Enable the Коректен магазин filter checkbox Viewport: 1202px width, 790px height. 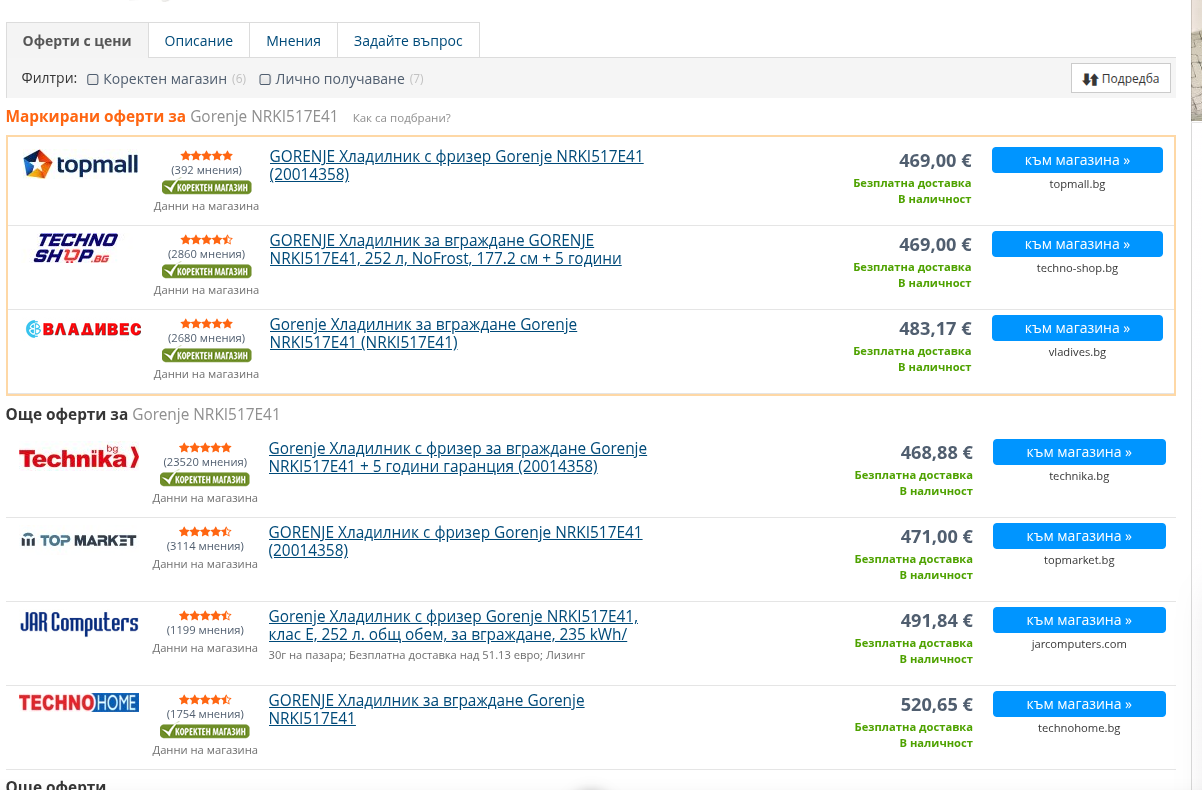[93, 79]
